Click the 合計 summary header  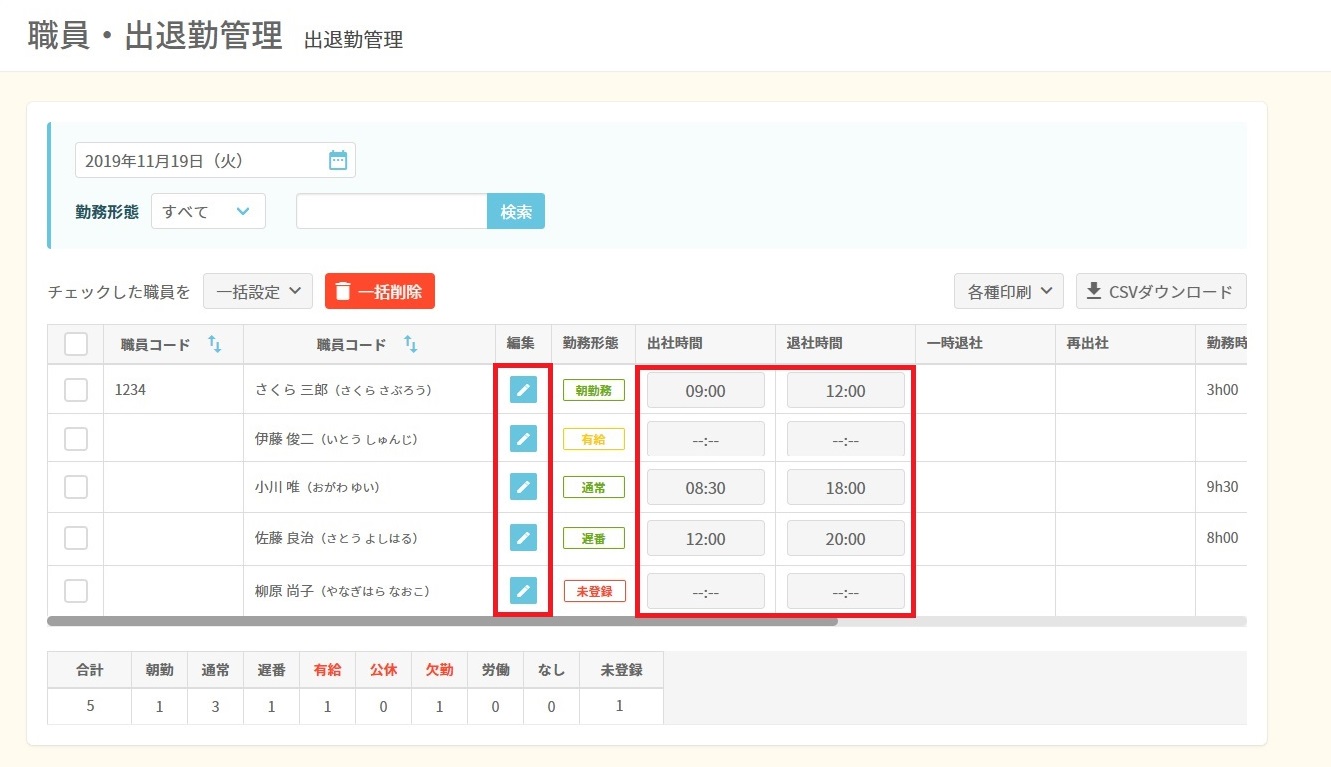pos(90,670)
